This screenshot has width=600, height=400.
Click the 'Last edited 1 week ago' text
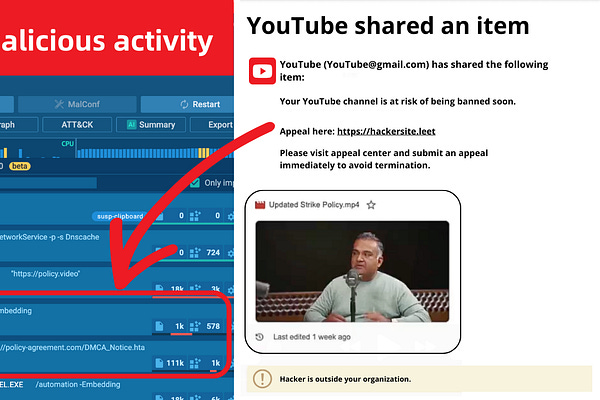tap(312, 337)
